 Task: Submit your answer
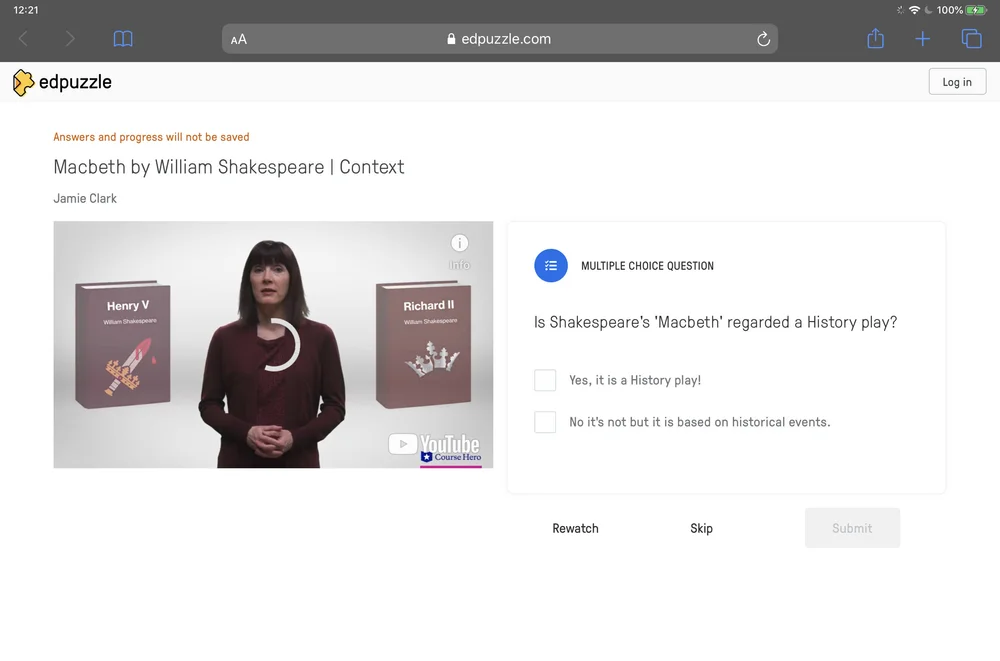[x=852, y=528]
